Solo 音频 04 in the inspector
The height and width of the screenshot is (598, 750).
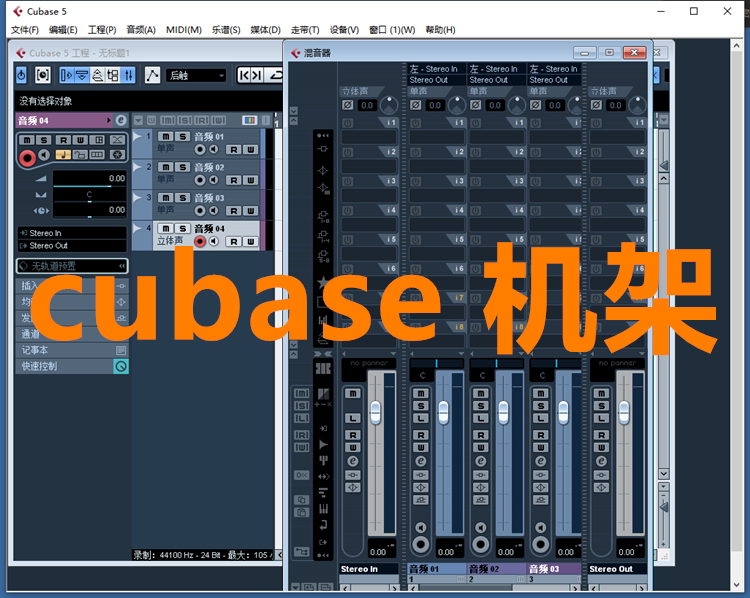click(x=44, y=140)
